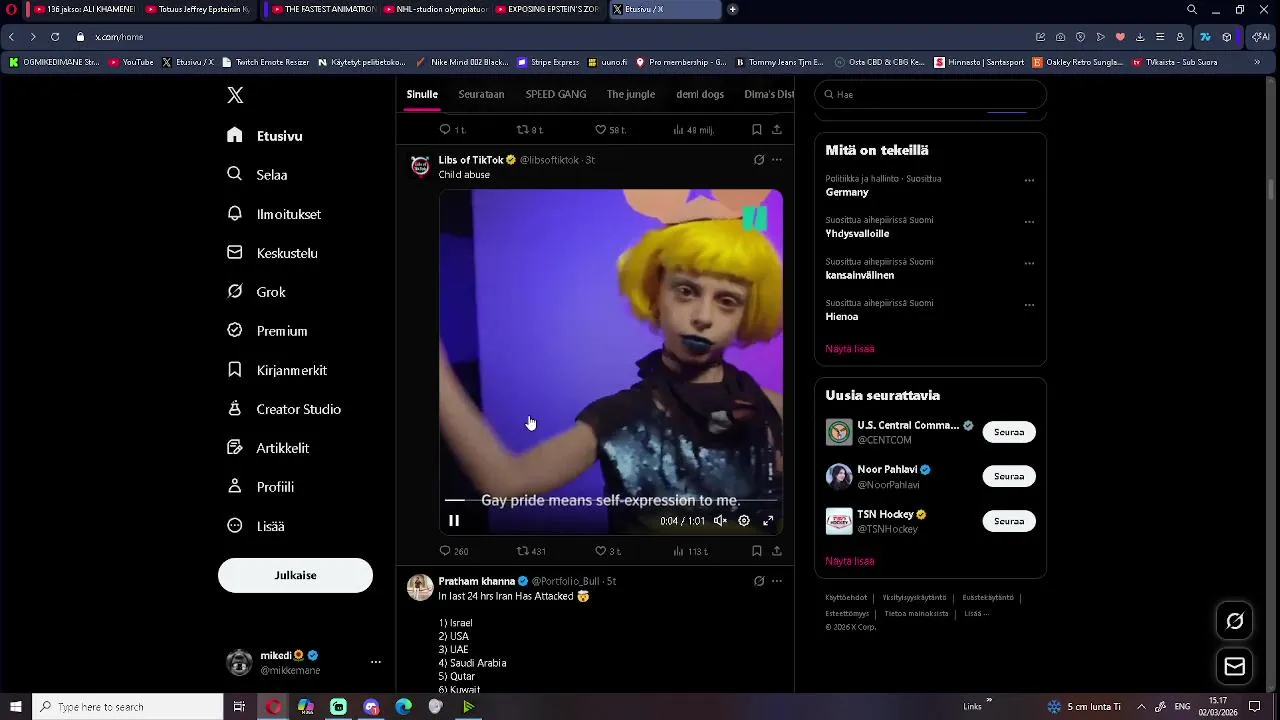Repost the top post with 8 t.

[x=530, y=130]
